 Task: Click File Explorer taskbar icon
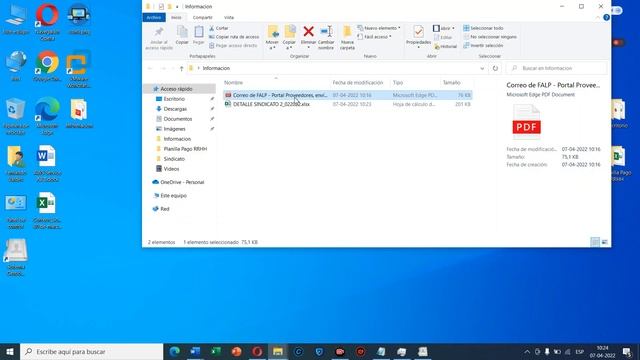[278, 351]
